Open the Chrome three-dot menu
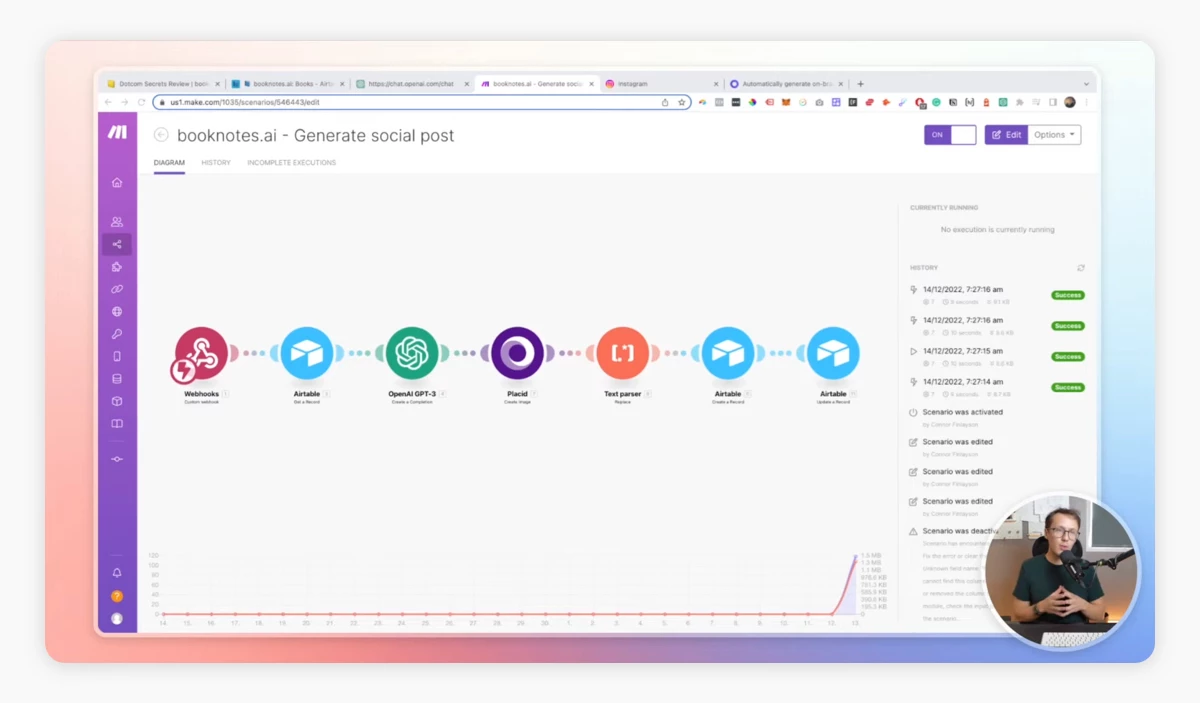 click(x=1086, y=102)
